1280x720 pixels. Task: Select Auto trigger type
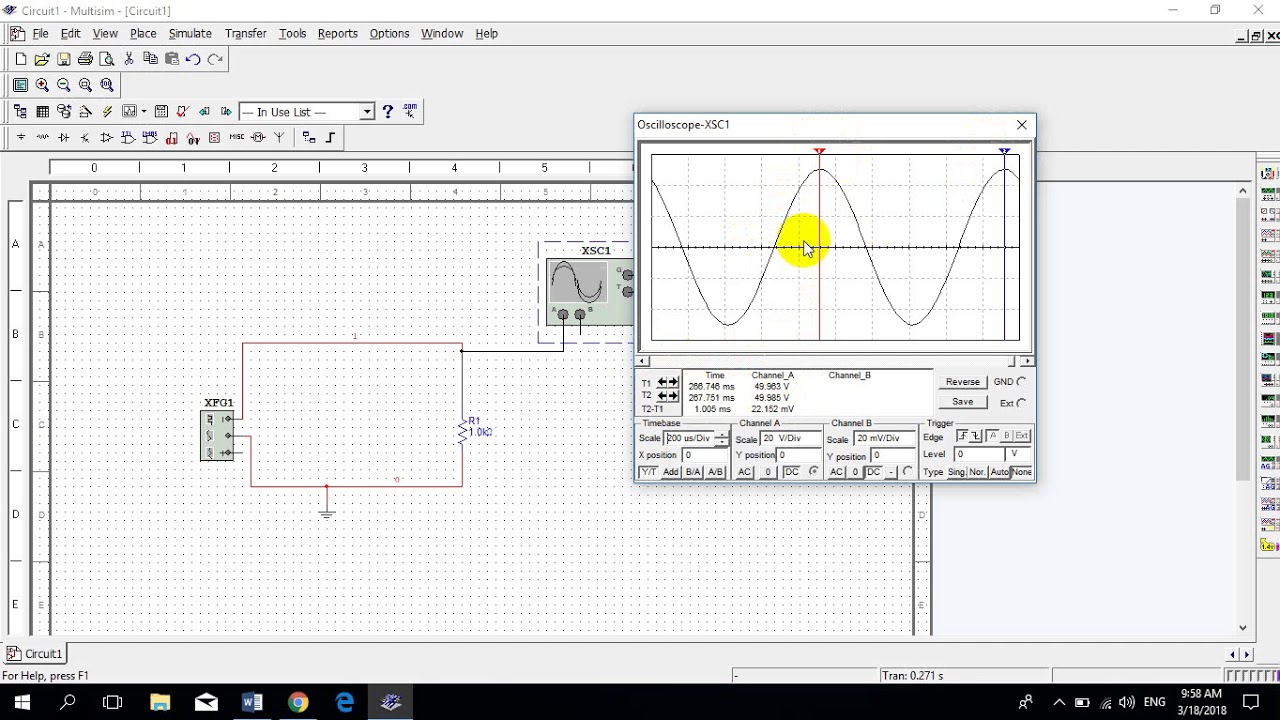[999, 472]
